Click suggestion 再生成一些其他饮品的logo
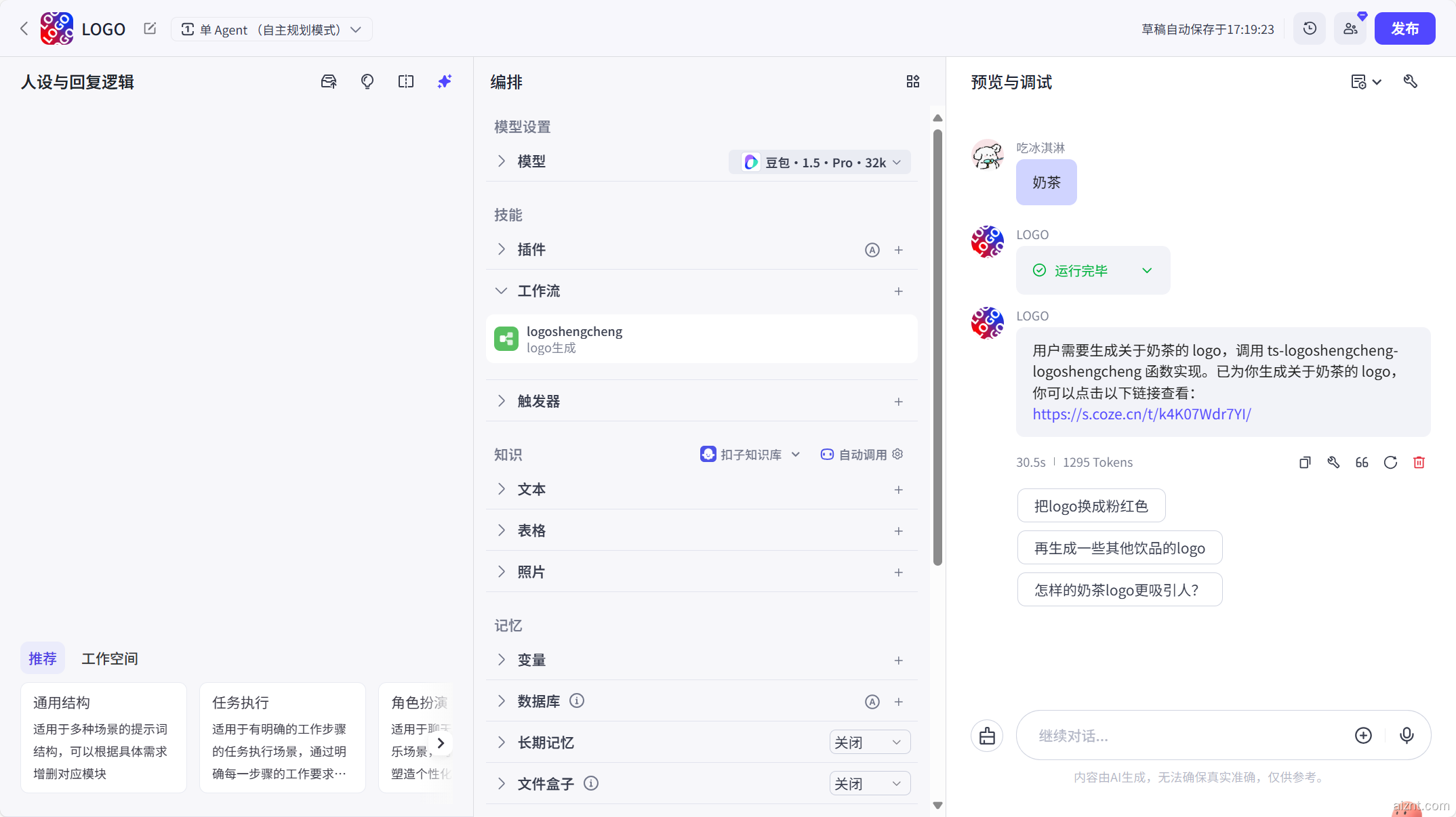 (x=1120, y=548)
